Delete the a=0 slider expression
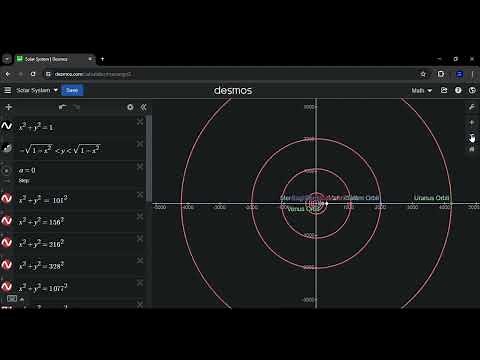The image size is (480, 360). point(140,167)
